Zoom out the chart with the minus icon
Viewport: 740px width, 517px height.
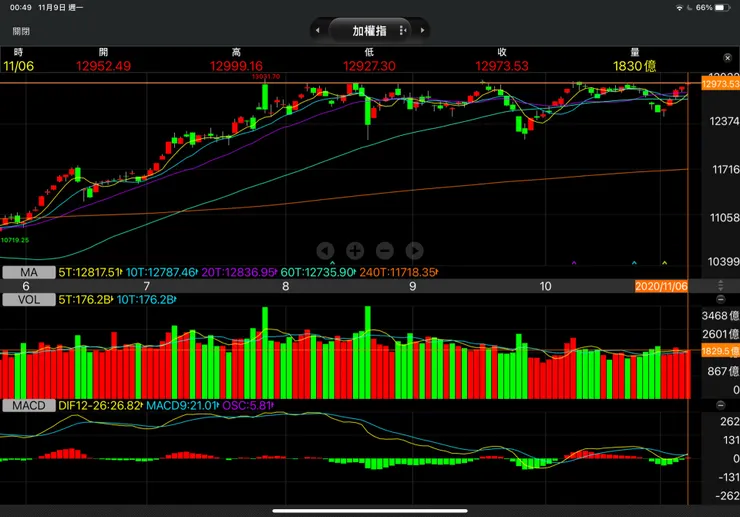pos(385,251)
